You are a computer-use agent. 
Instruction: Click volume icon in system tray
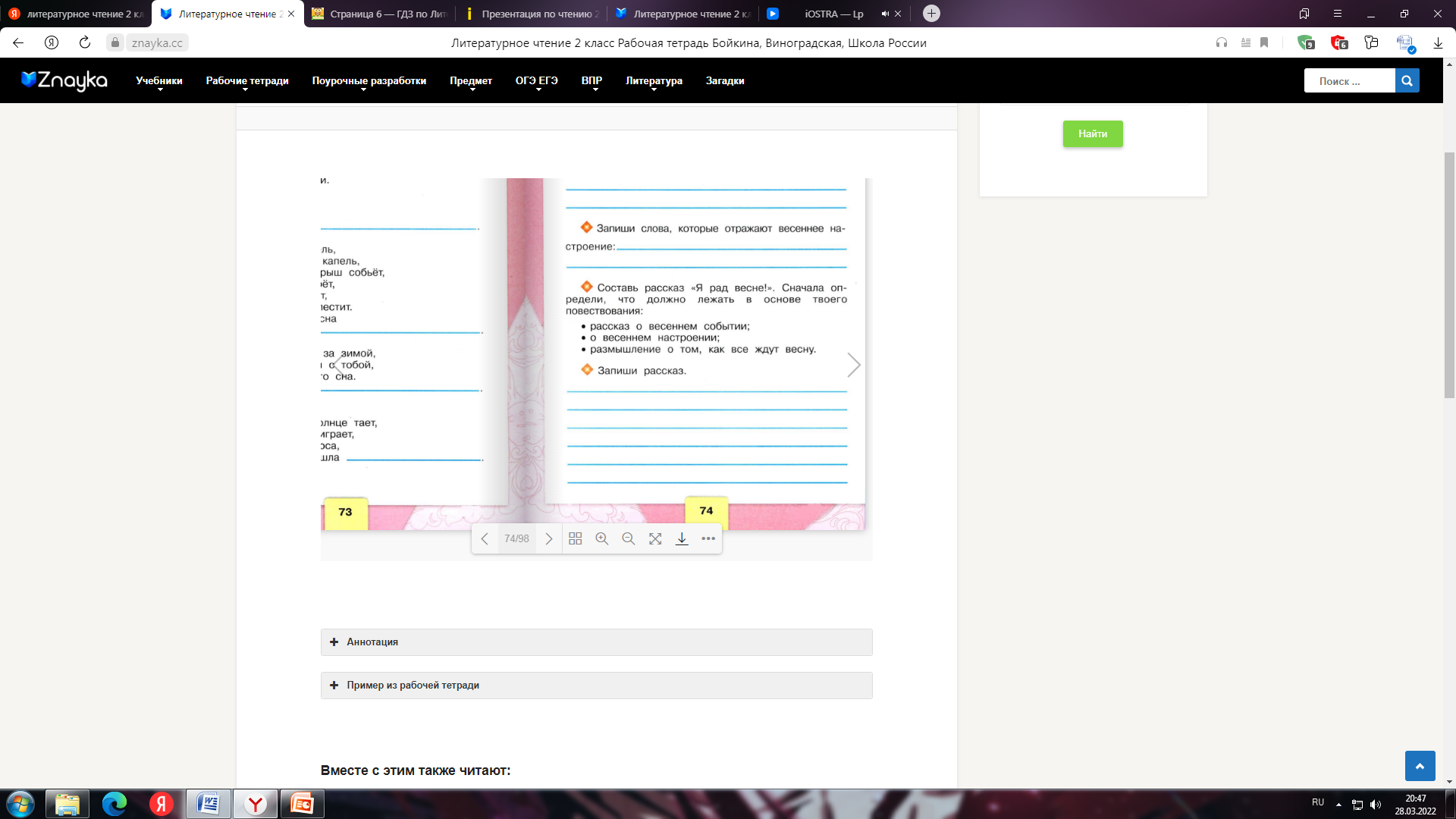tap(1376, 805)
